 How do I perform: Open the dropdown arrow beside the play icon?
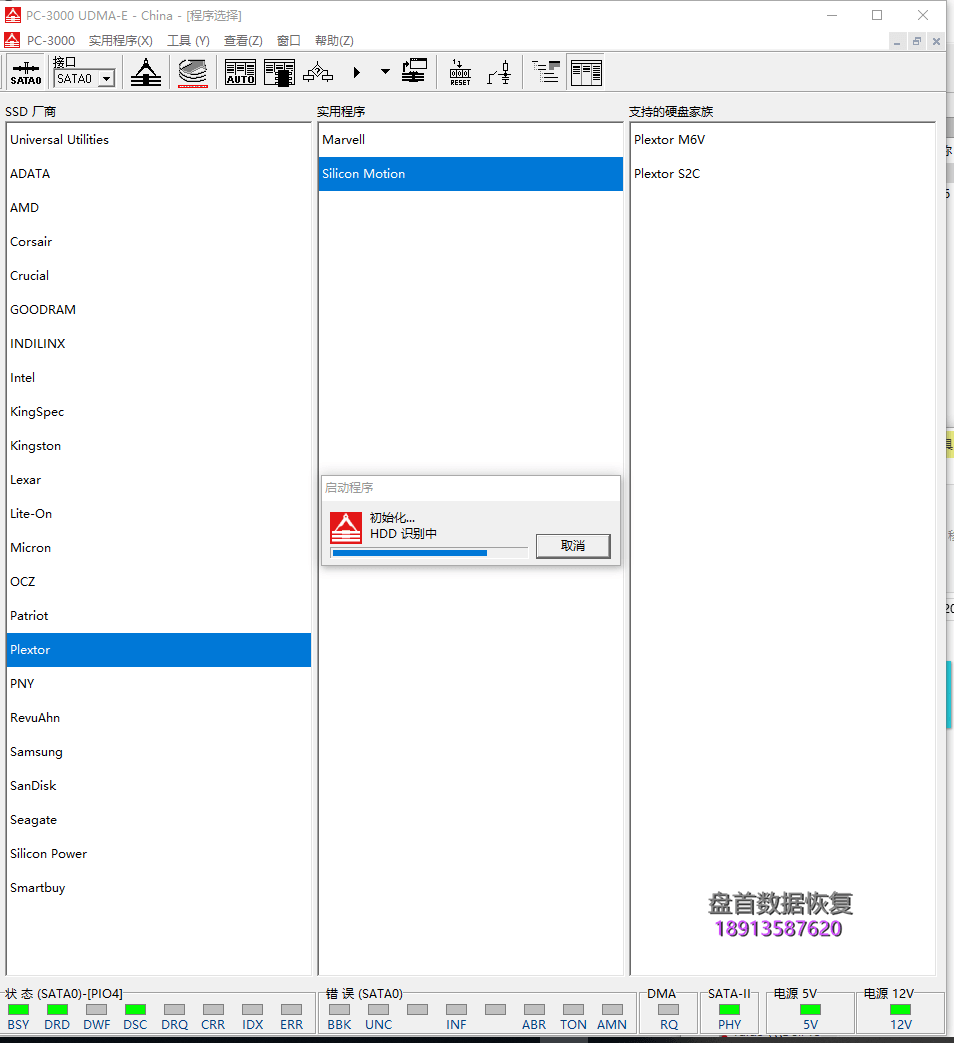click(385, 72)
